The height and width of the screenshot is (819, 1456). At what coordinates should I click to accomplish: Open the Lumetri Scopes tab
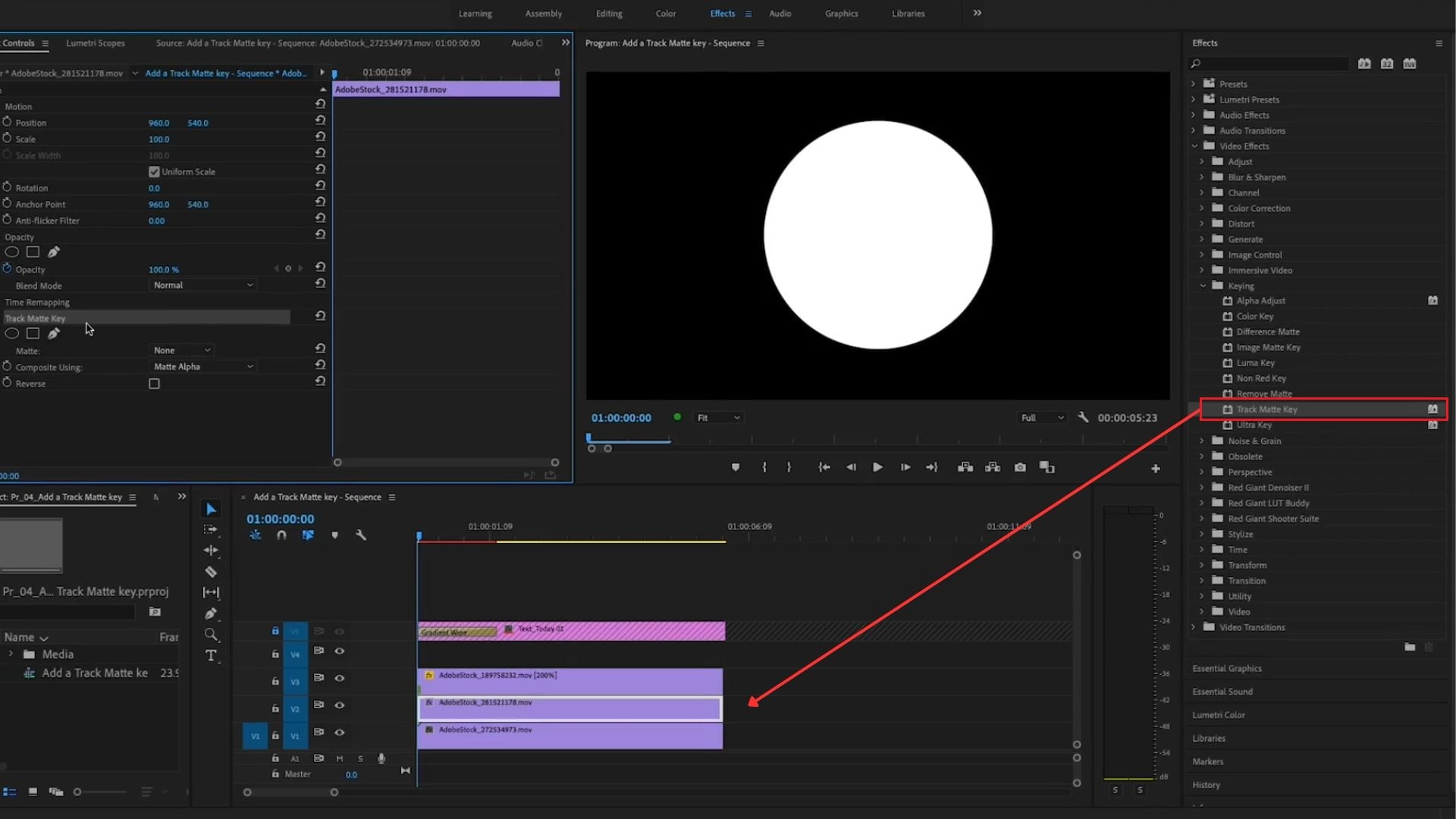(x=96, y=43)
